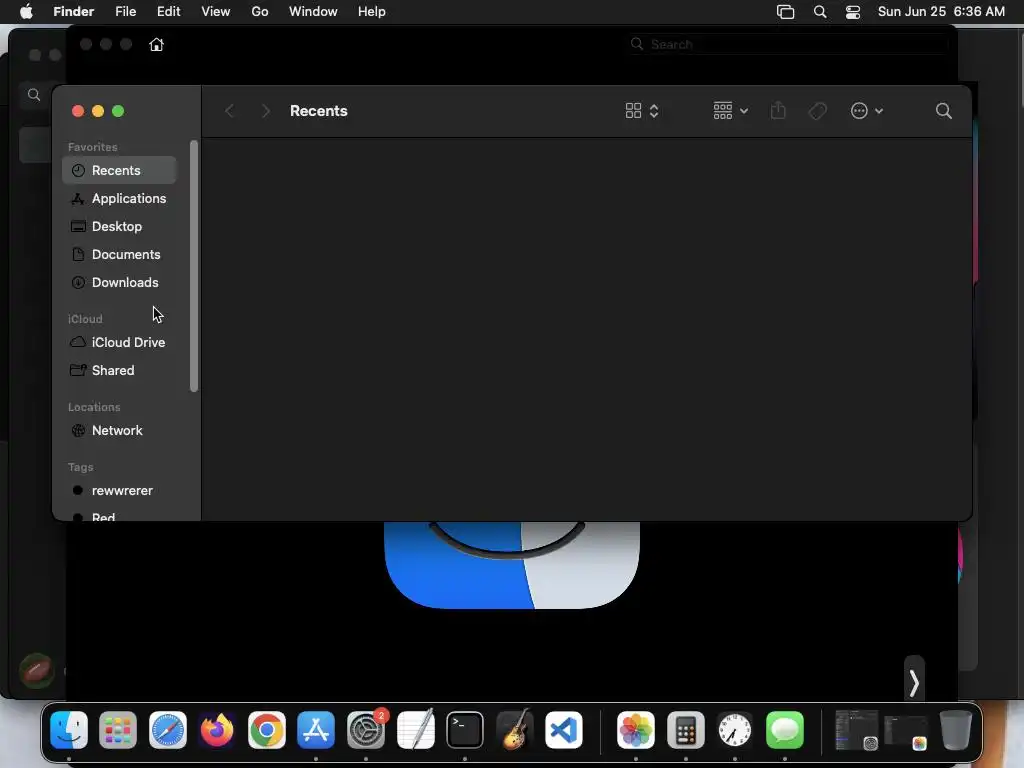The image size is (1024, 768).
Task: Open Launchpad from the Dock
Action: 118,730
